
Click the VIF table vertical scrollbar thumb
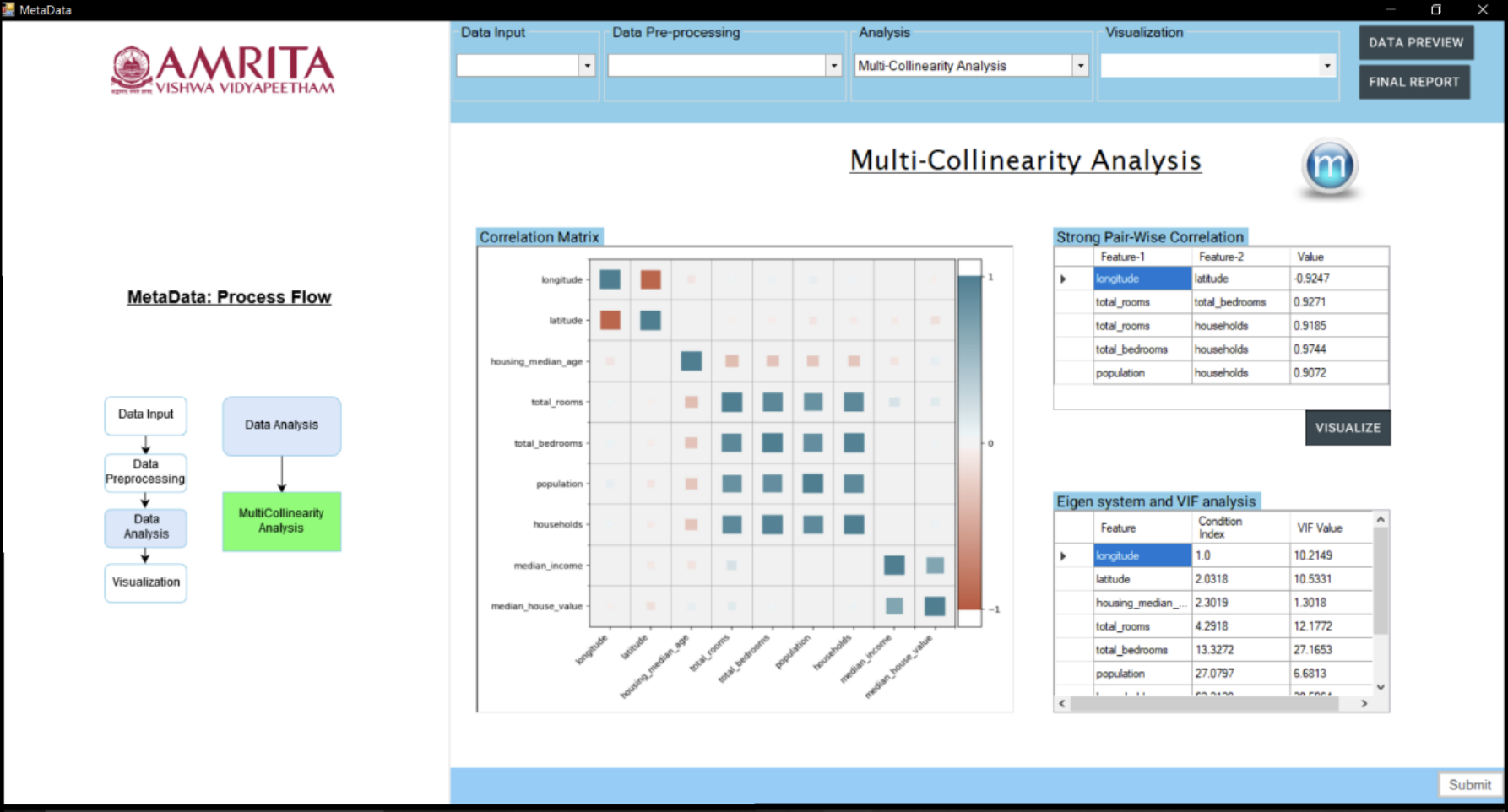pos(1381,581)
